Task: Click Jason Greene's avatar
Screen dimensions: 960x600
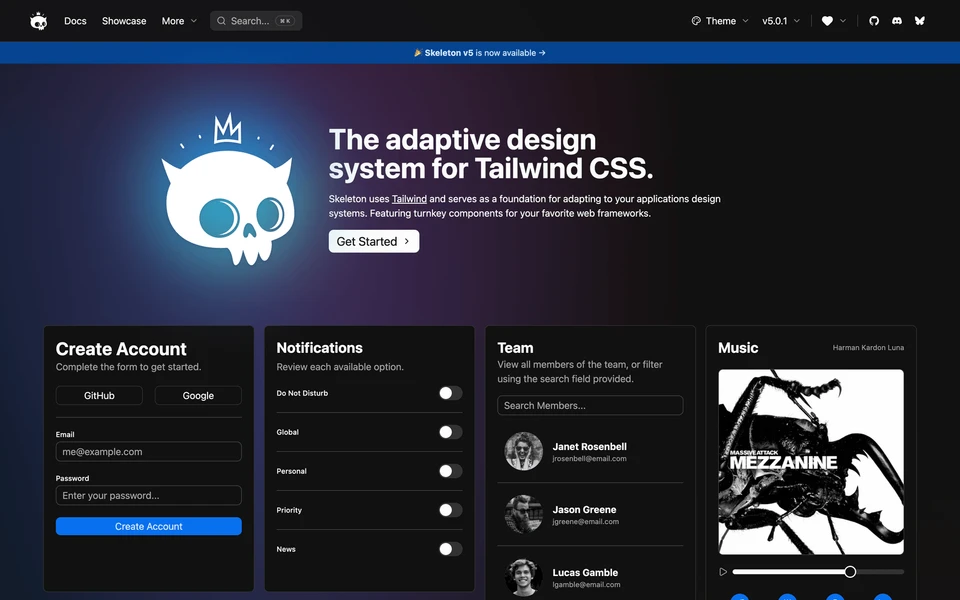Action: pyautogui.click(x=523, y=514)
